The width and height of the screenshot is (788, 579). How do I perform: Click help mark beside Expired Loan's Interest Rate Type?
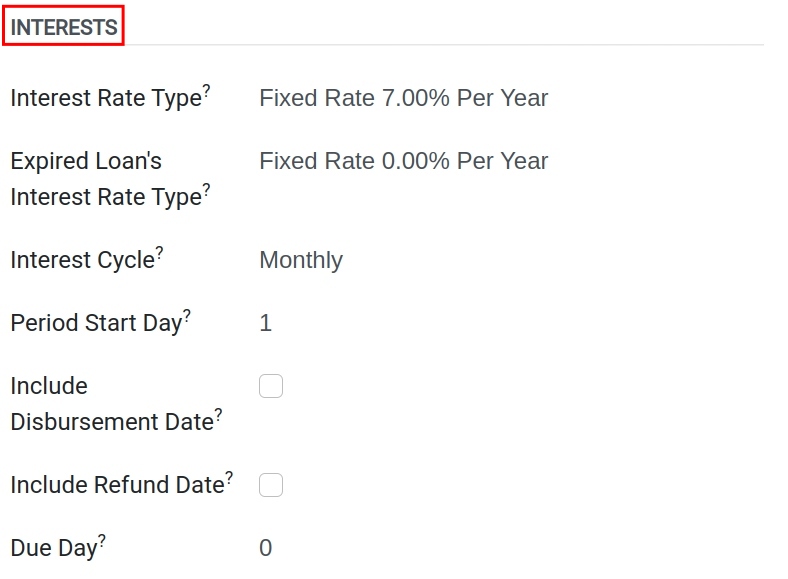coord(207,189)
